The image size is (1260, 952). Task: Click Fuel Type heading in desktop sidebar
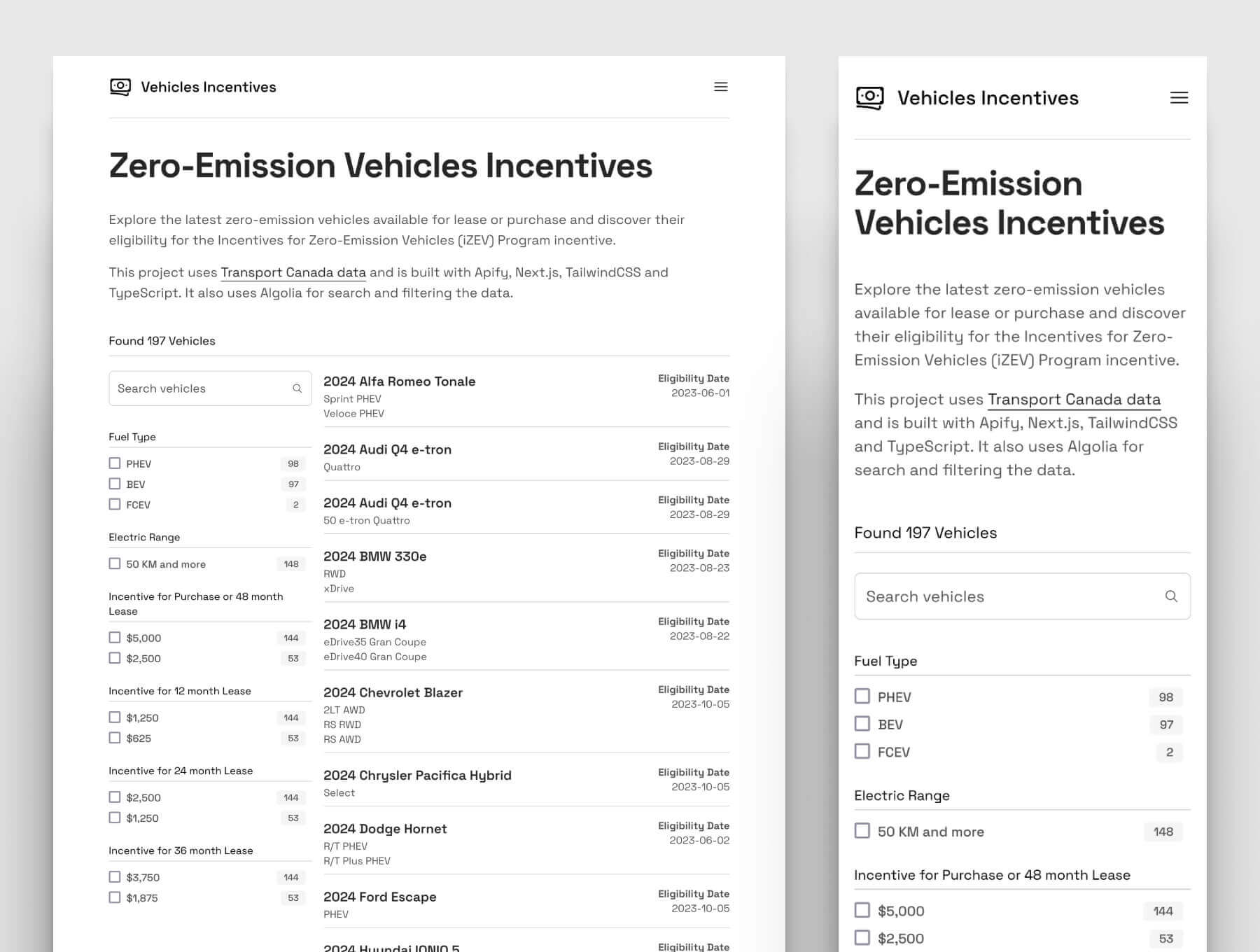pyautogui.click(x=132, y=437)
